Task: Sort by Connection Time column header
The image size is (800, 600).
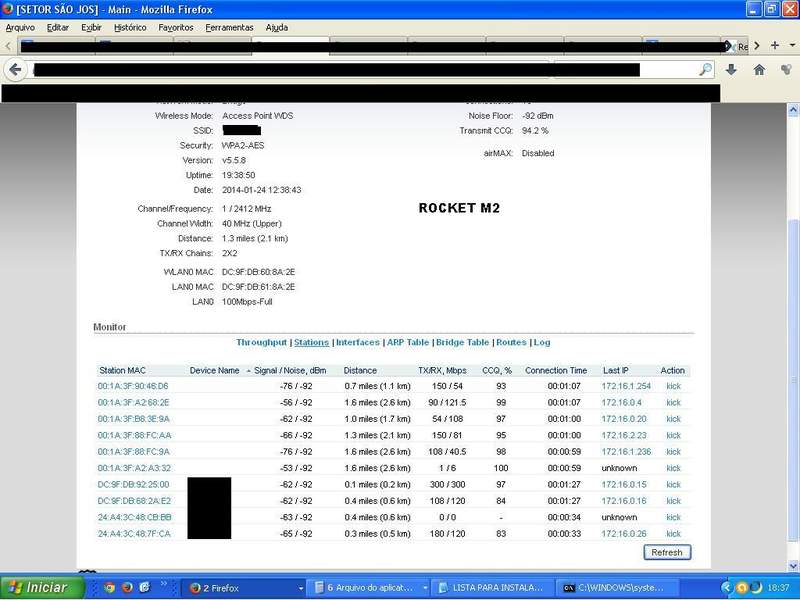Action: [556, 371]
